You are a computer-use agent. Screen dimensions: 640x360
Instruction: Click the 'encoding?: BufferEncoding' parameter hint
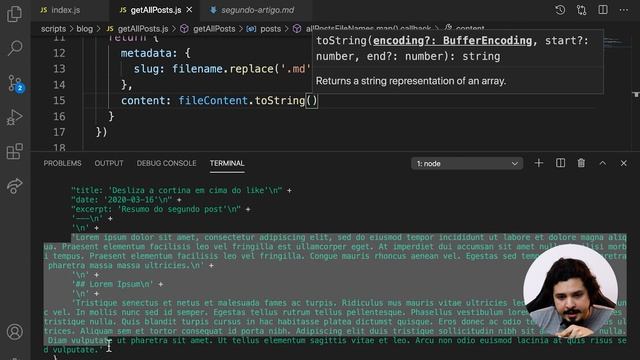tap(452, 41)
